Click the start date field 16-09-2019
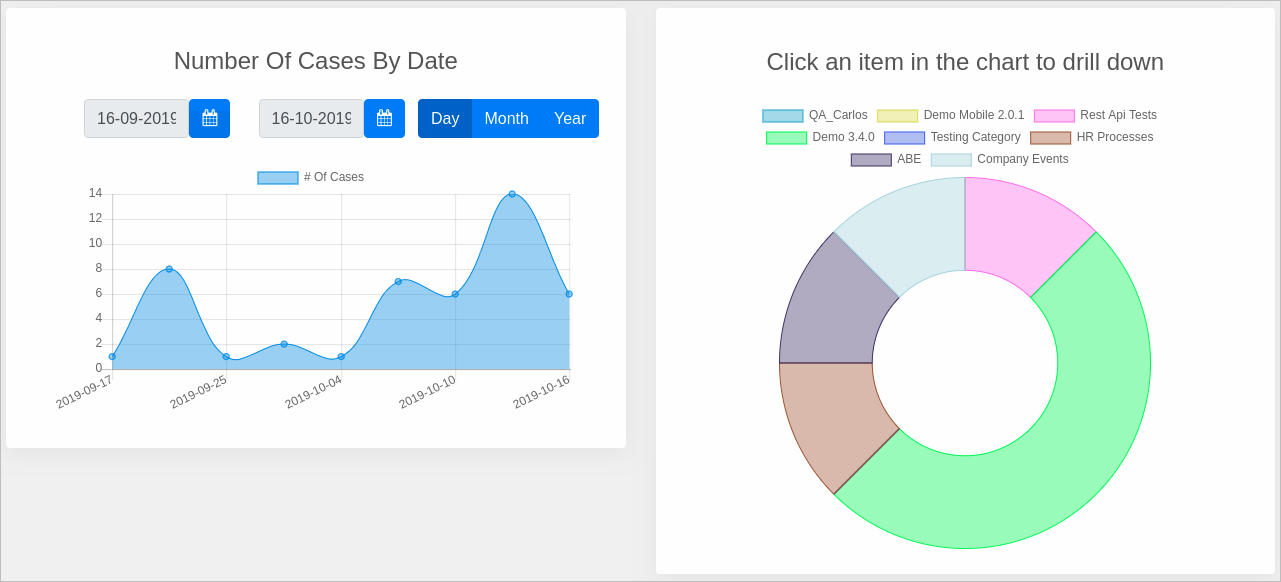 [136, 118]
